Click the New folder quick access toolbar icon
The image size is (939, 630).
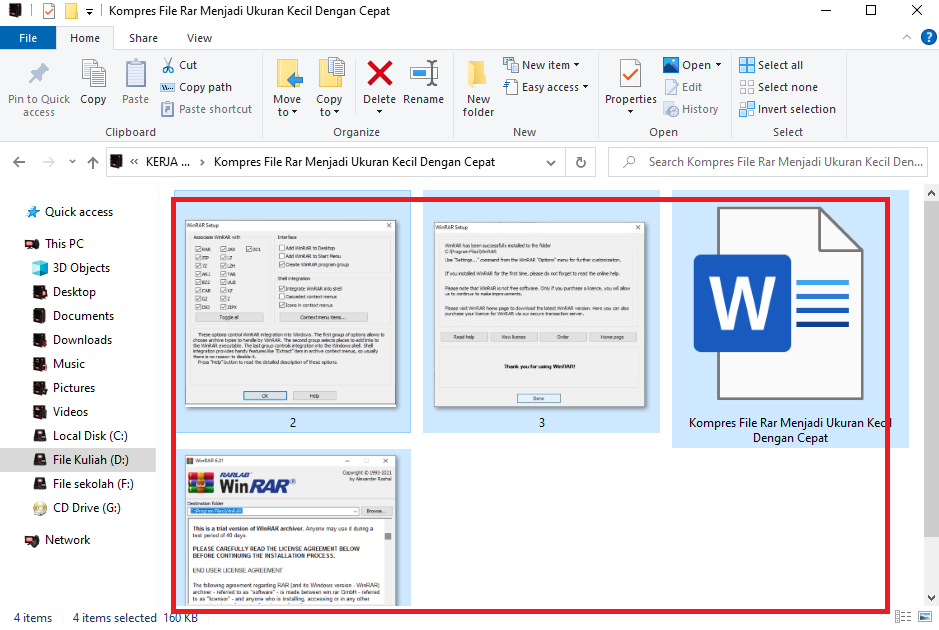click(71, 11)
